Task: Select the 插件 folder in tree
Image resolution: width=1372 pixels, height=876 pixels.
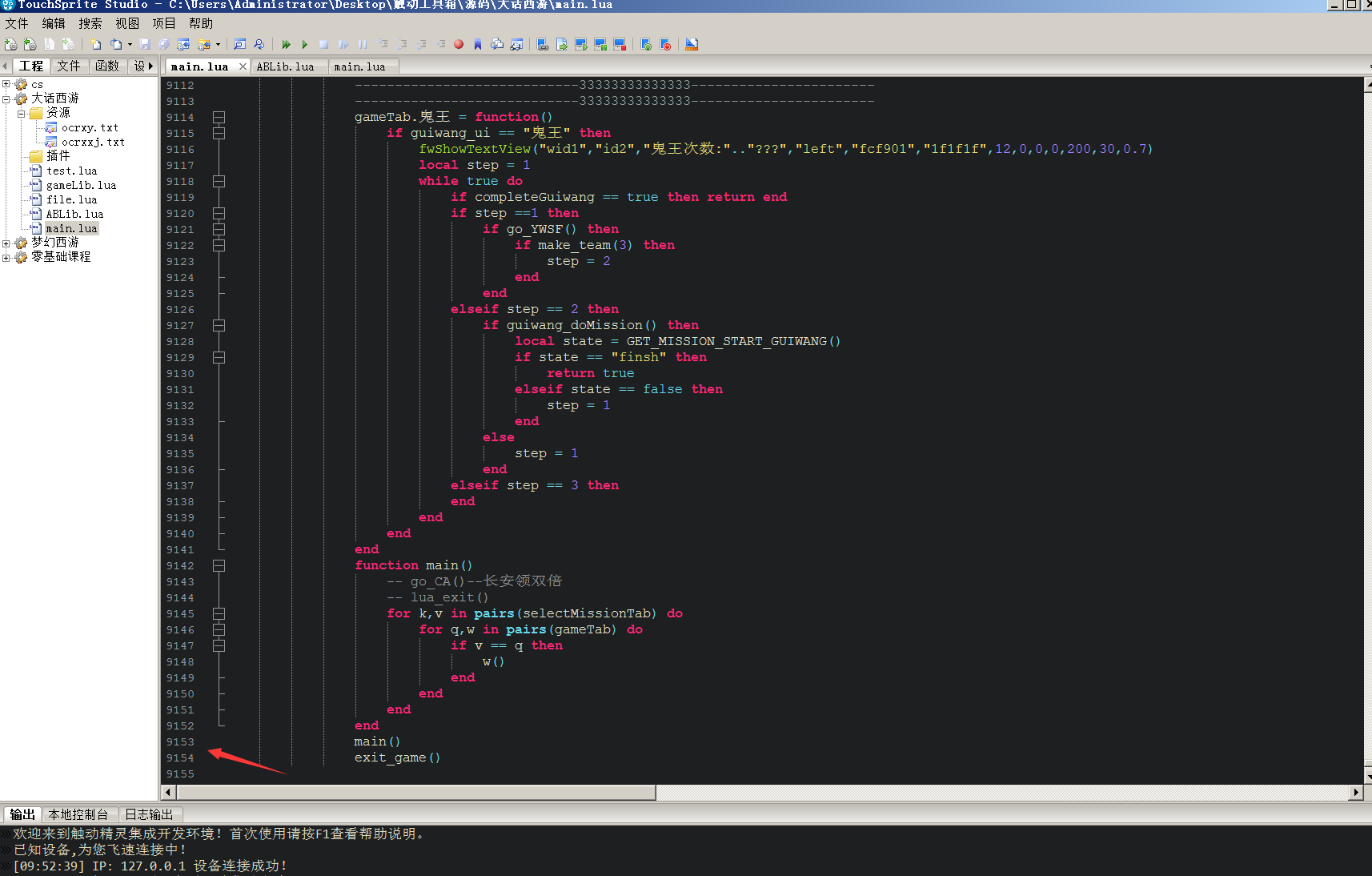Action: (x=58, y=156)
